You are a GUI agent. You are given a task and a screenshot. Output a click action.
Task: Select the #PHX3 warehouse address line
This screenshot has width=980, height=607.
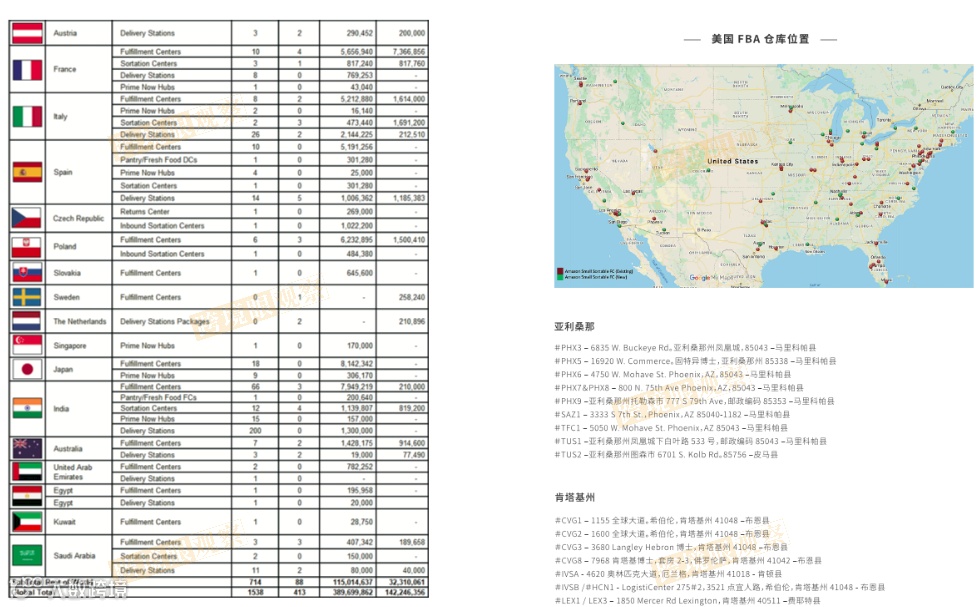685,348
